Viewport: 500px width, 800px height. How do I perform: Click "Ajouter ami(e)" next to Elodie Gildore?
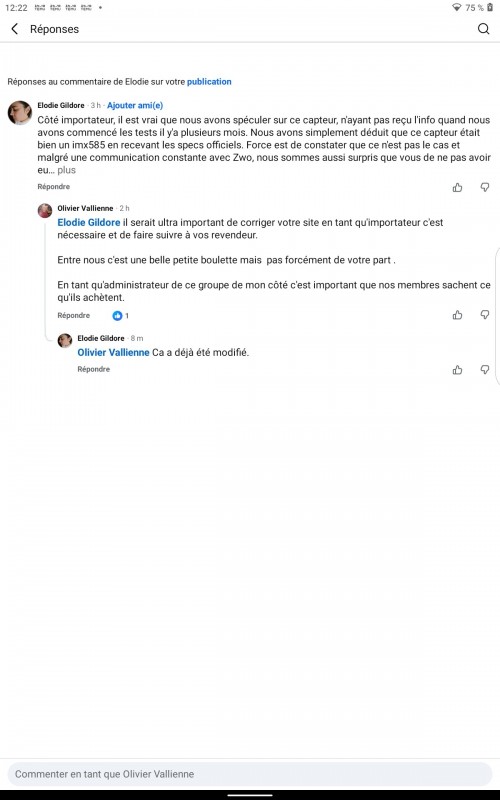(x=135, y=106)
